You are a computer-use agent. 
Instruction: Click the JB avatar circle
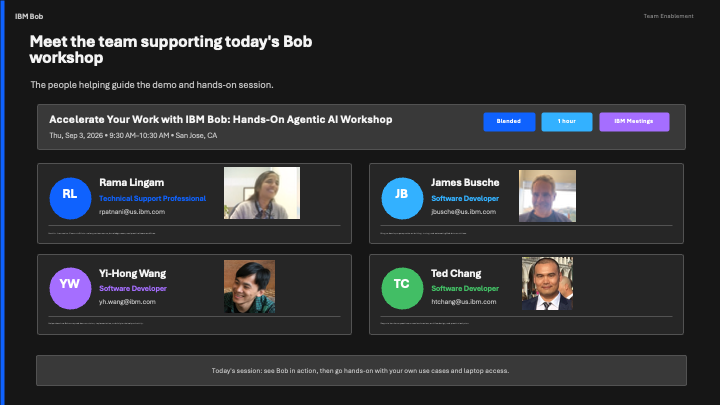point(402,198)
